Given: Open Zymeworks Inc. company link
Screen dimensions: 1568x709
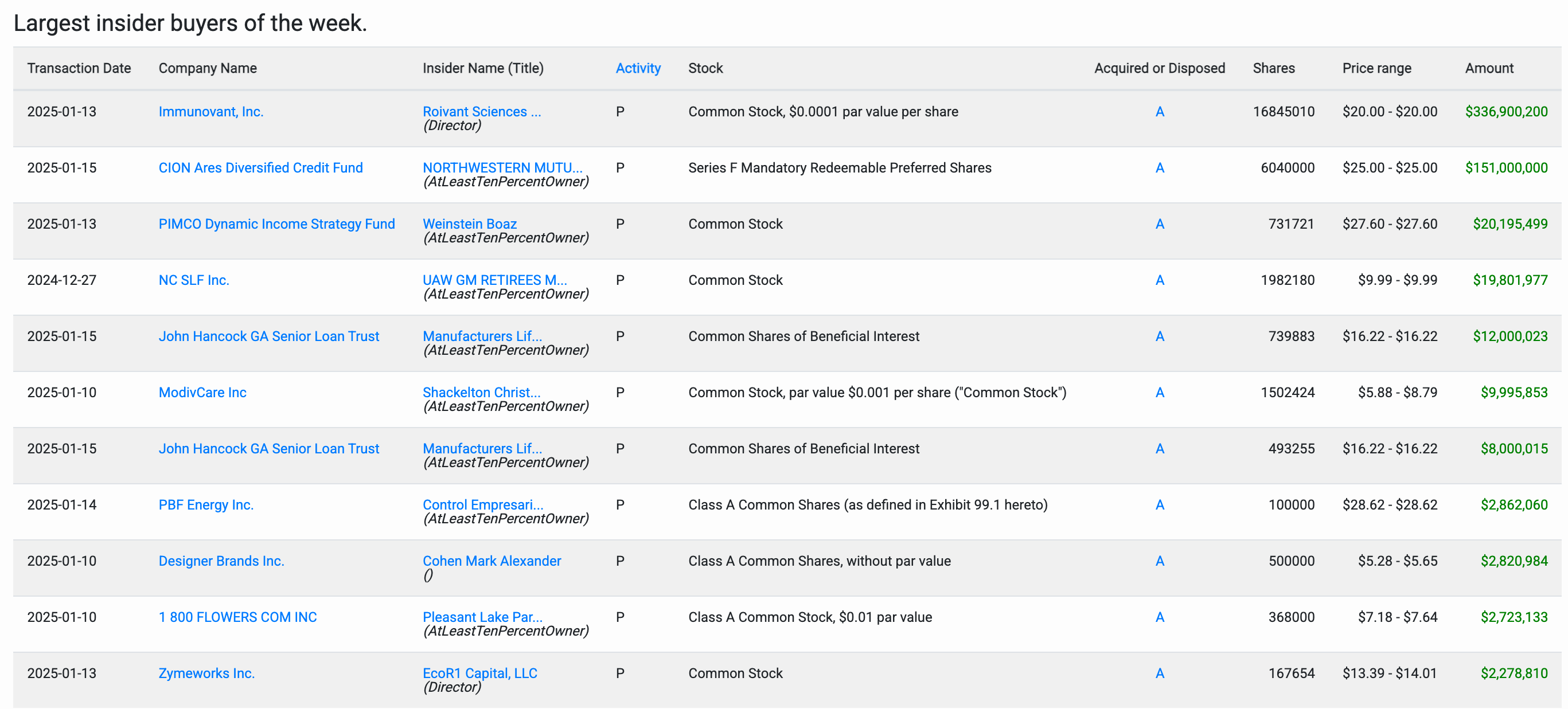Looking at the screenshot, I should [206, 673].
